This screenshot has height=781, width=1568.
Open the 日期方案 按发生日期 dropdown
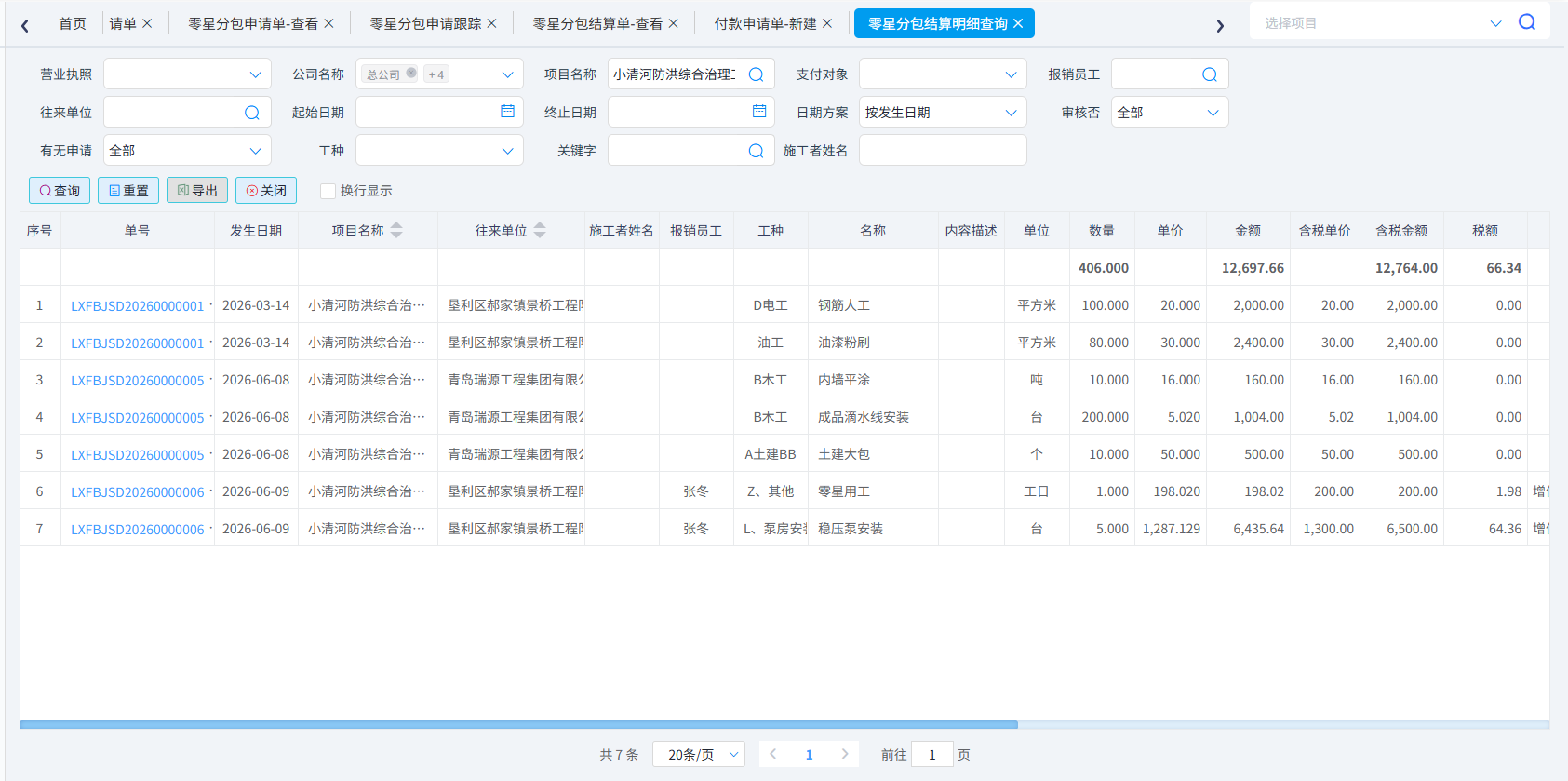coord(943,113)
